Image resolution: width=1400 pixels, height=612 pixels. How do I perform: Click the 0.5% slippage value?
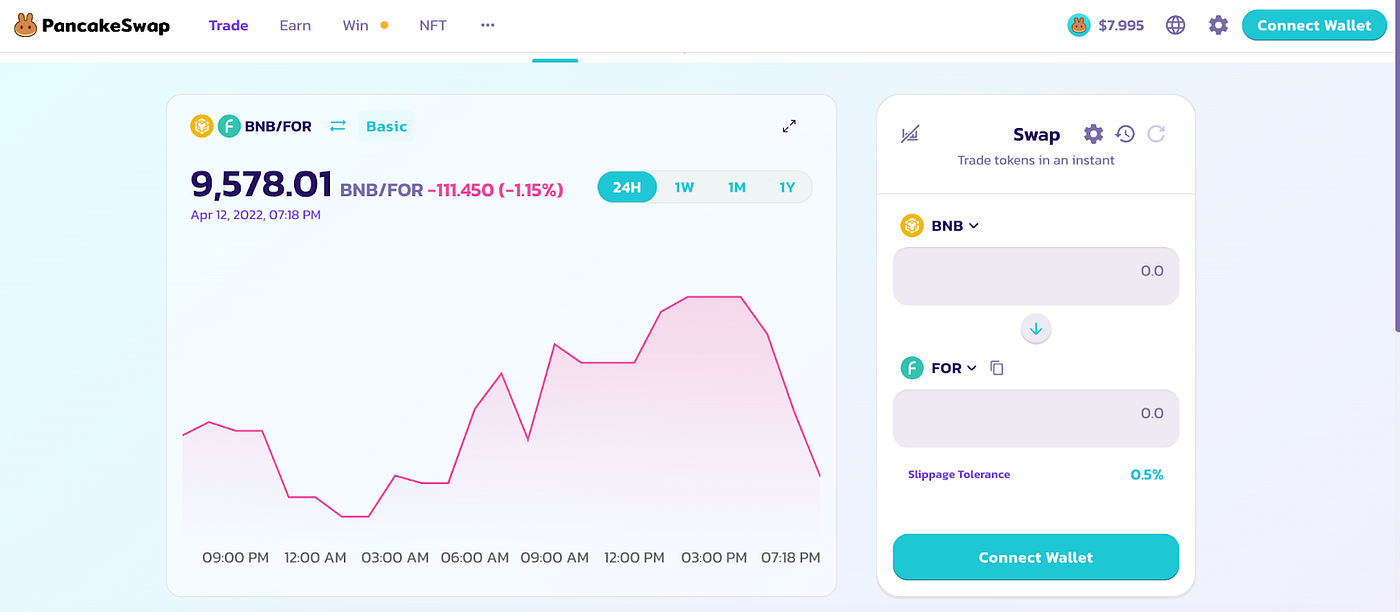[x=1147, y=475]
